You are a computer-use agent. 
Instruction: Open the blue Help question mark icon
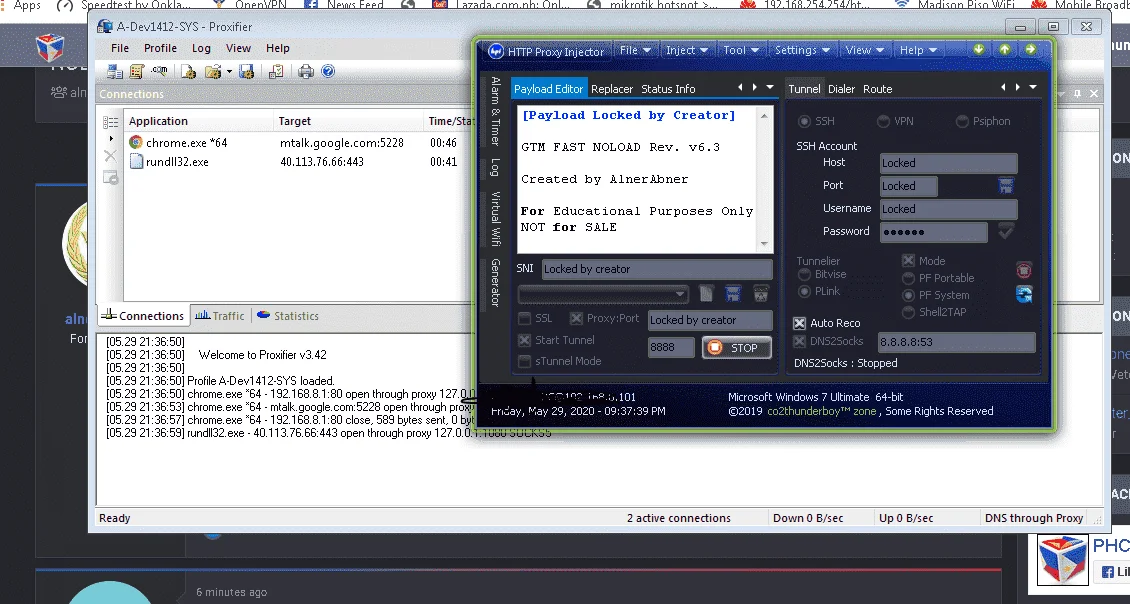328,71
